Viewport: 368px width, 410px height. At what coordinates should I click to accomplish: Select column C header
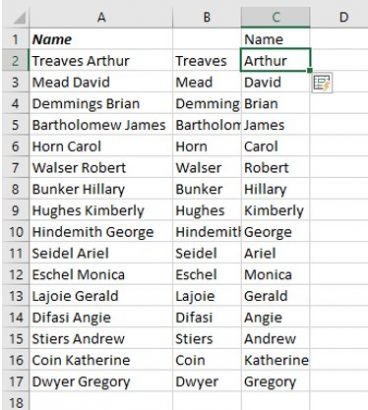point(276,17)
